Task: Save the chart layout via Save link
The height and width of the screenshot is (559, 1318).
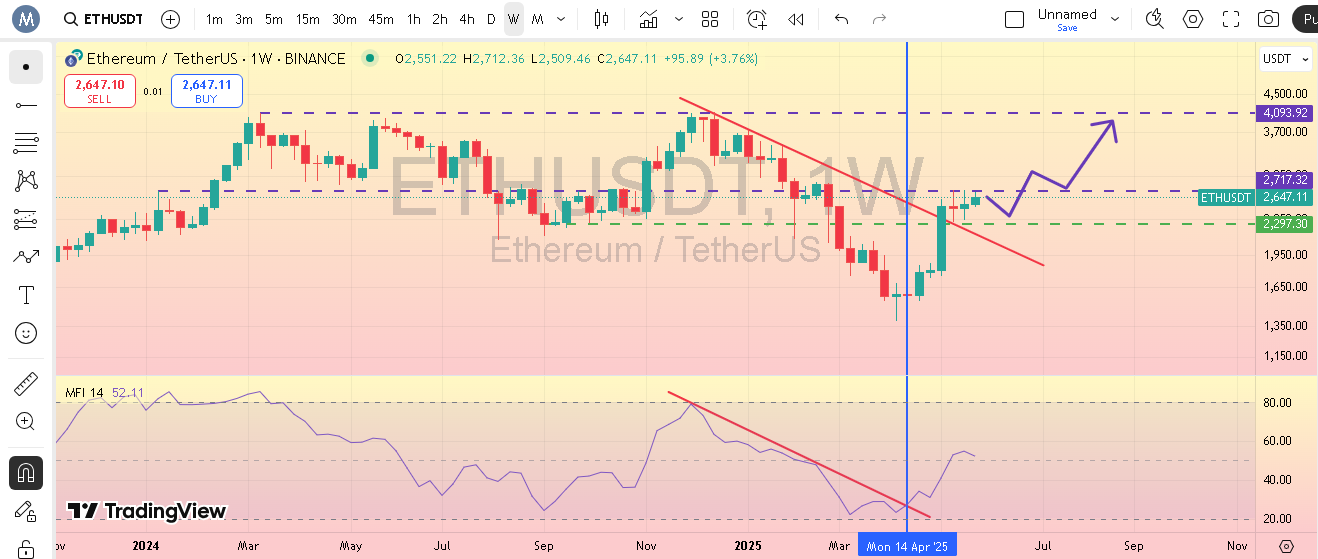Action: coord(1067,28)
